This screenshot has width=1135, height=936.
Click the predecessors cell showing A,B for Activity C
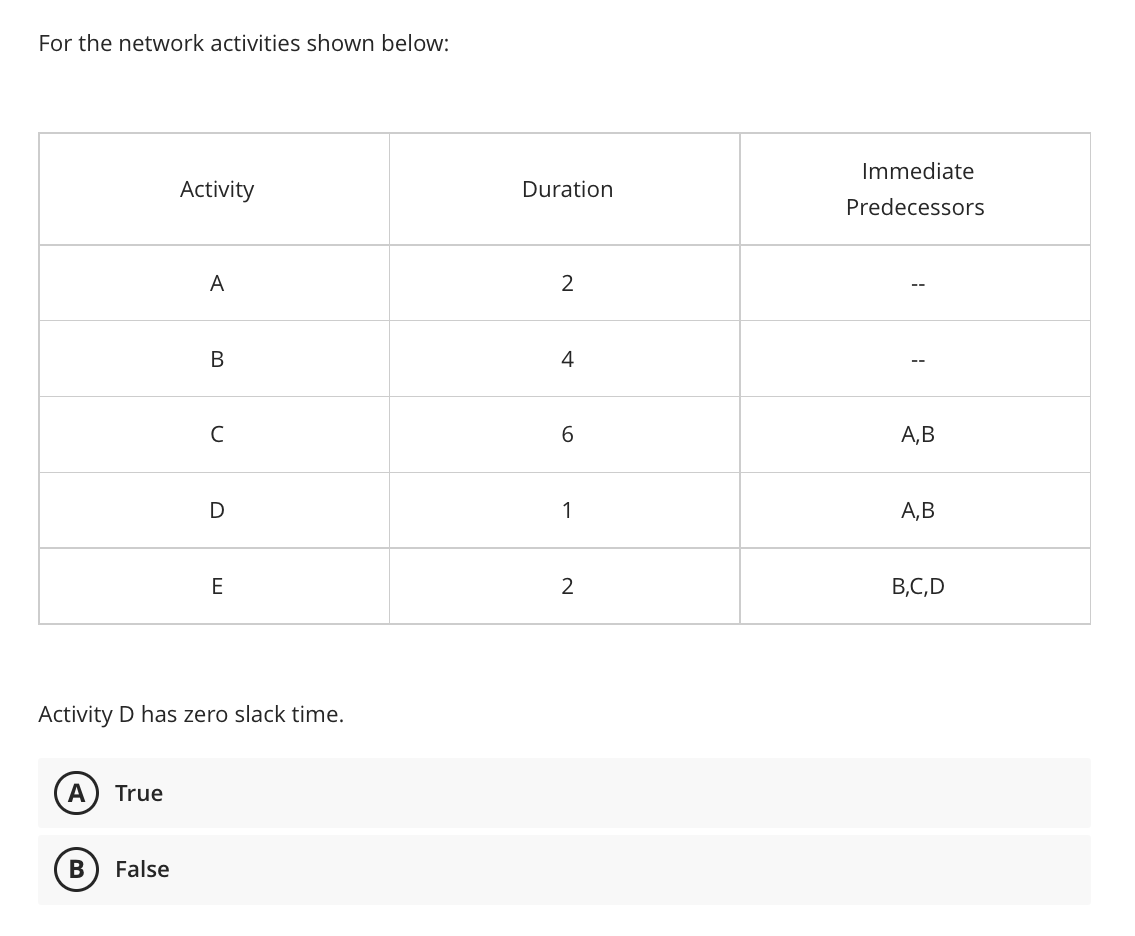(x=915, y=434)
